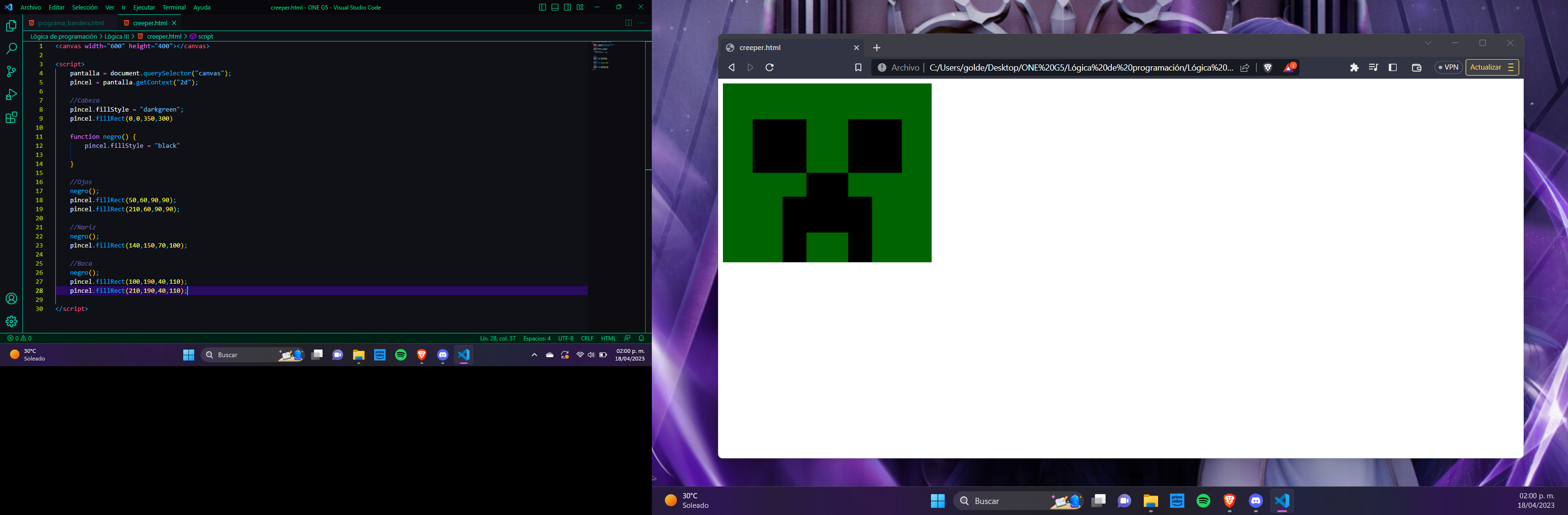Open the Archivo menu in VS Code
This screenshot has width=1568, height=515.
(31, 7)
